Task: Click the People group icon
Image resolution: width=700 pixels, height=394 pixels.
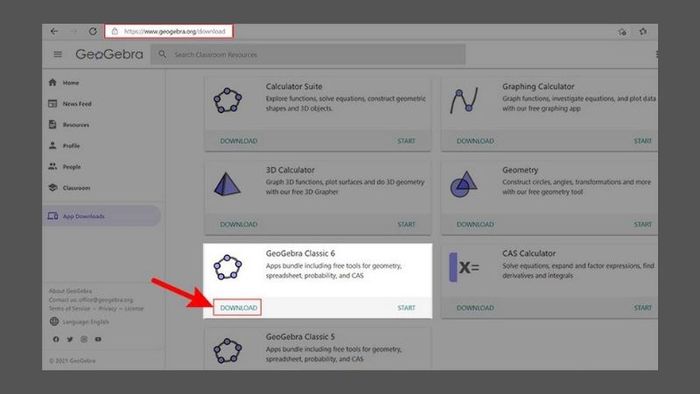Action: 53,166
